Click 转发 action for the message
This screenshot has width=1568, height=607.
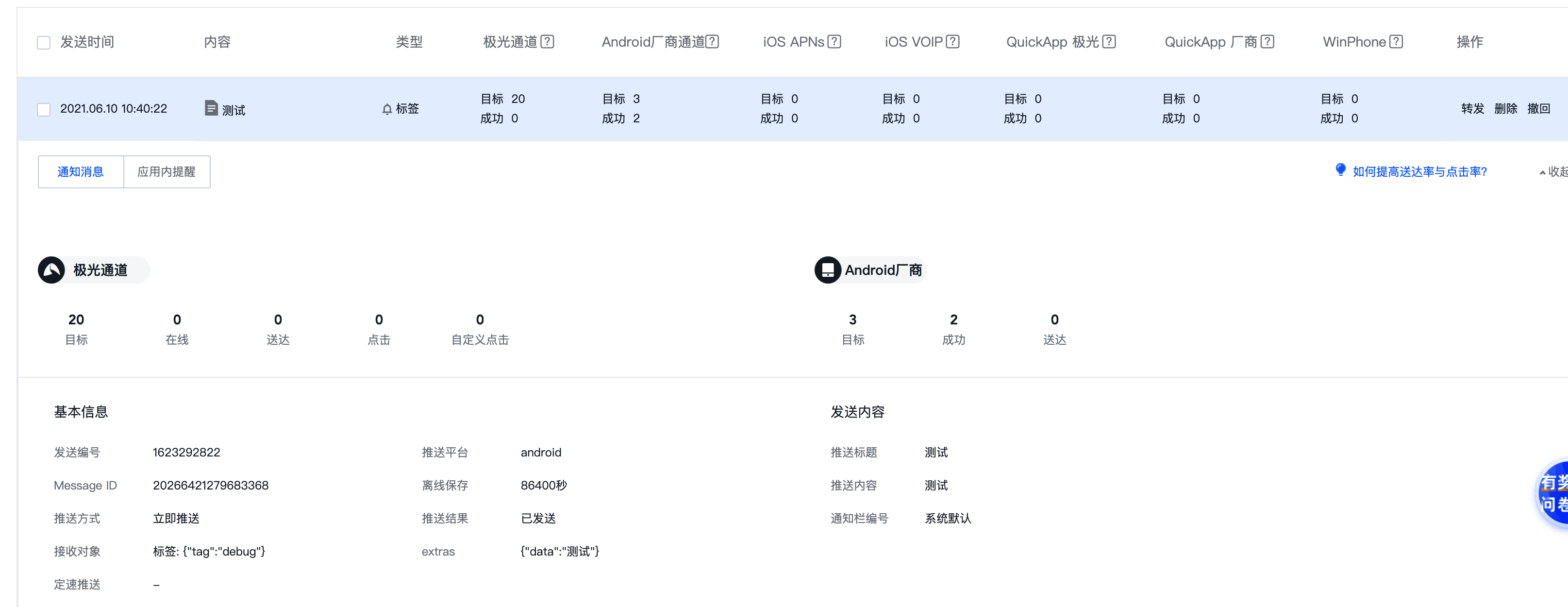coord(1472,108)
